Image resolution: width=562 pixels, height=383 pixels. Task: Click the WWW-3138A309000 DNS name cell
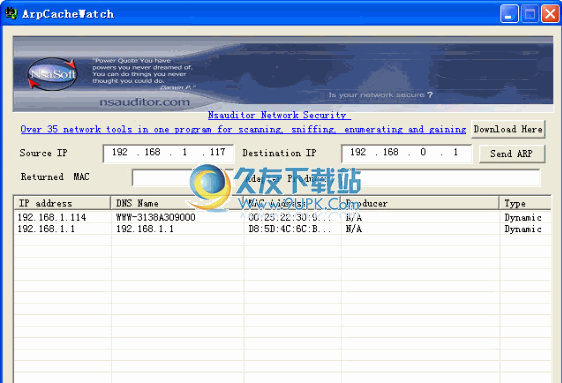coord(156,217)
